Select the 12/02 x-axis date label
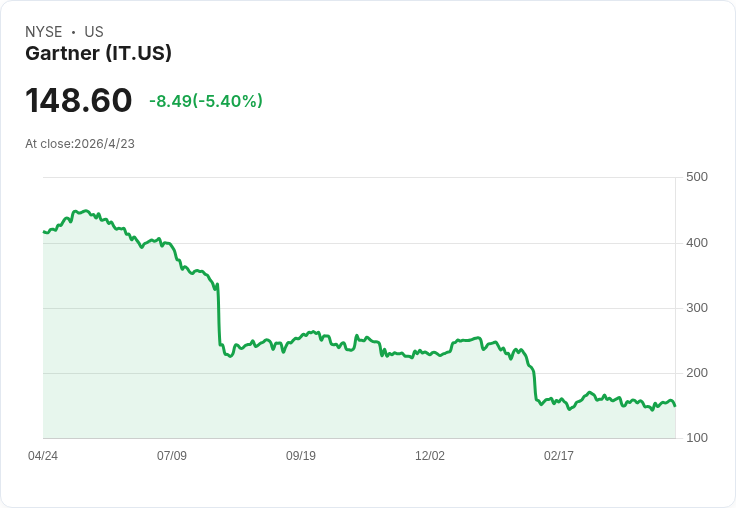The width and height of the screenshot is (736, 508). 430,456
